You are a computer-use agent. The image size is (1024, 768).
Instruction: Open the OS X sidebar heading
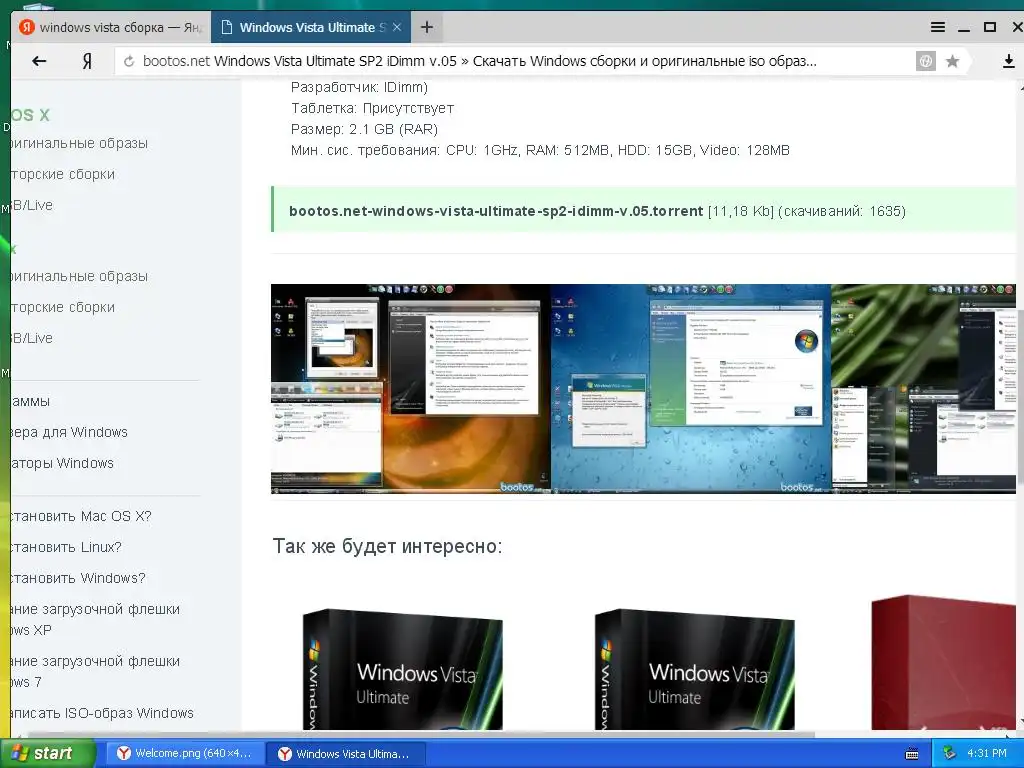(x=30, y=115)
